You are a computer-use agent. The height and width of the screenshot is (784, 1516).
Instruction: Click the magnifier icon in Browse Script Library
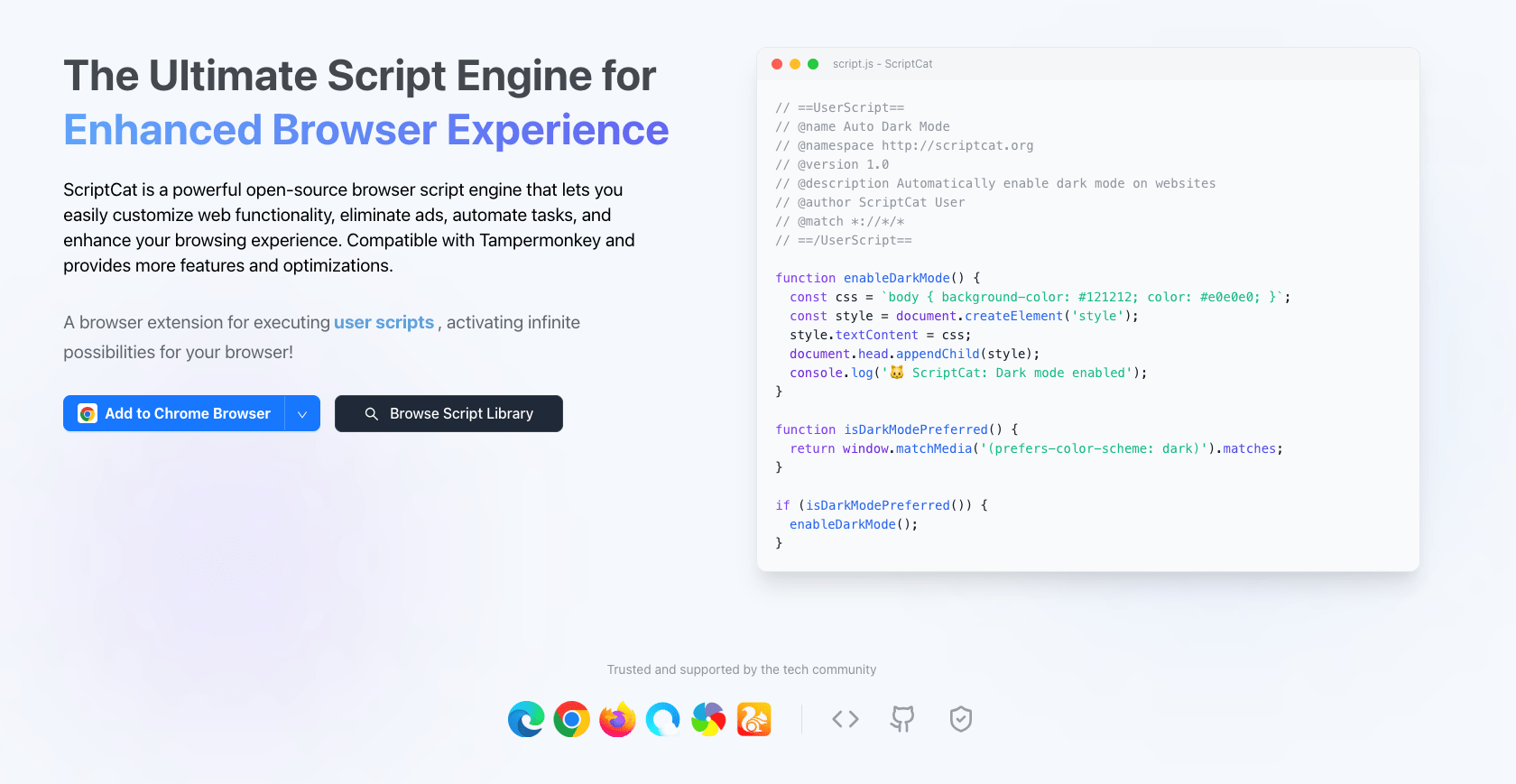pyautogui.click(x=371, y=413)
